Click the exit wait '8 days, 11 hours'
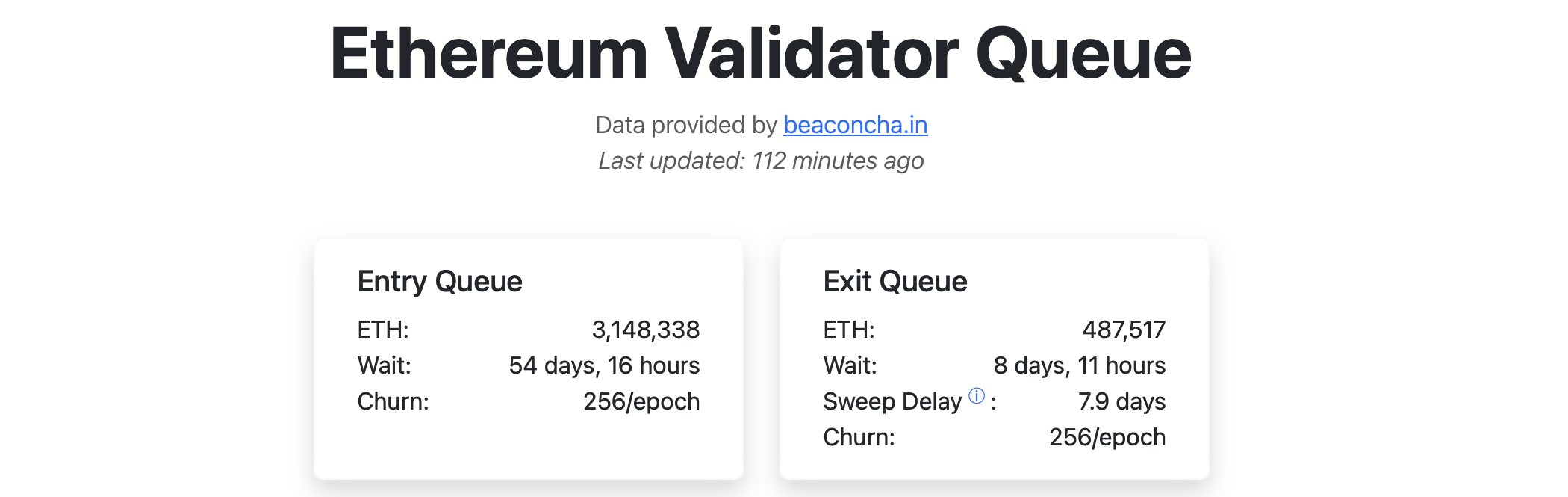 tap(1079, 365)
